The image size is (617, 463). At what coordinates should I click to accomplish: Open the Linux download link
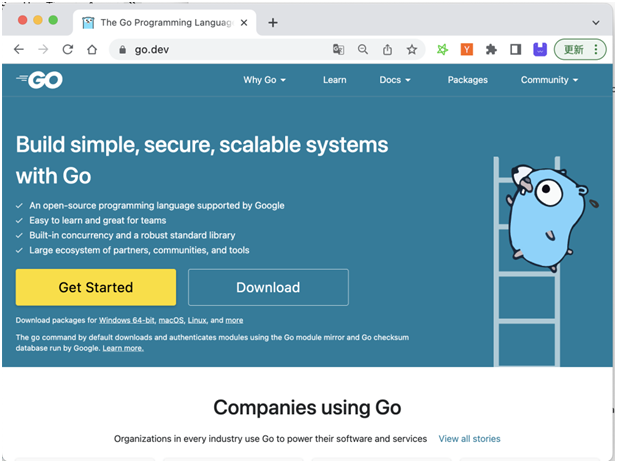pyautogui.click(x=197, y=320)
